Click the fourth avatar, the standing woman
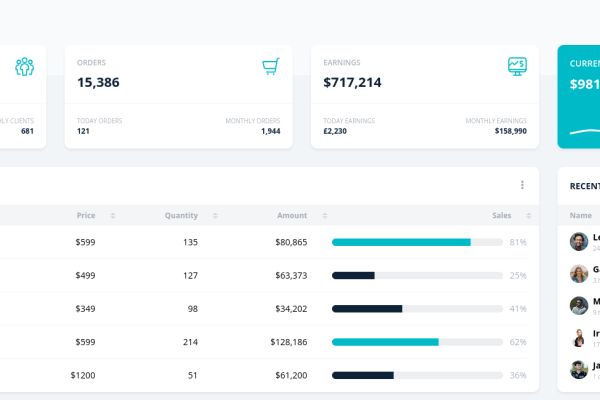 pos(579,338)
